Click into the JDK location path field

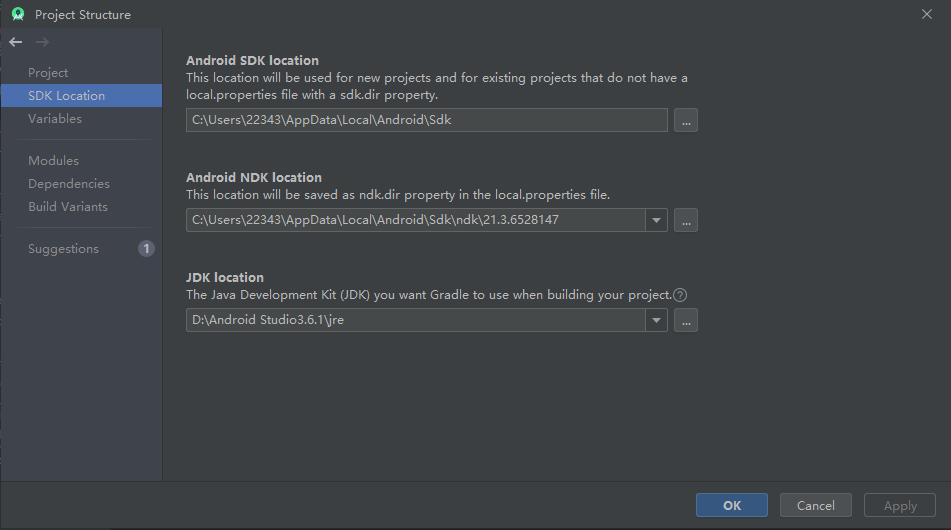click(x=415, y=320)
